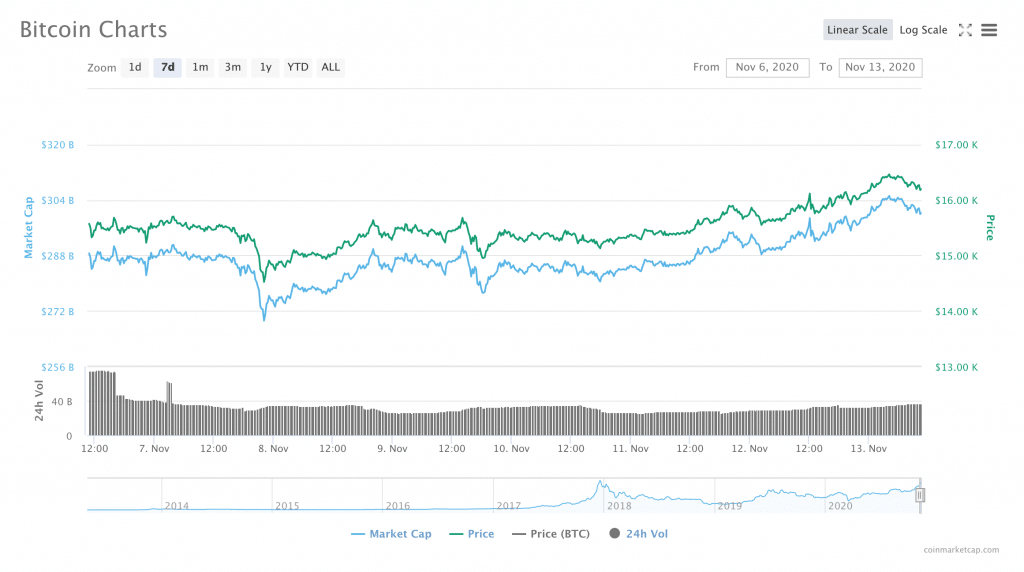Click the navigator range handle at right
Viewport: 1024px width, 572px height.
(920, 495)
